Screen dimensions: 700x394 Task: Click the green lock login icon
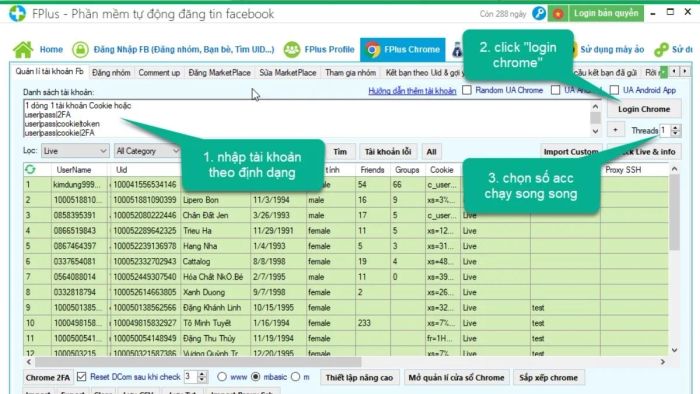[80, 50]
